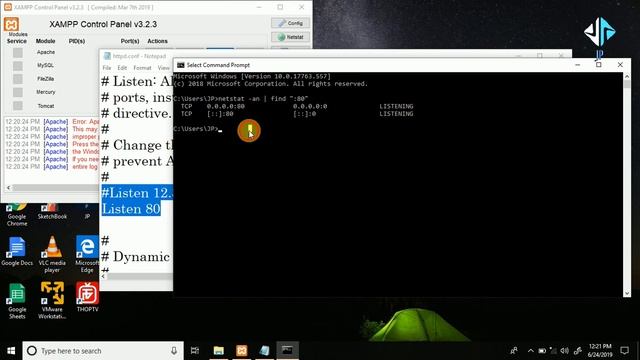
Task: Click the Command Prompt input line
Action: coord(198,129)
